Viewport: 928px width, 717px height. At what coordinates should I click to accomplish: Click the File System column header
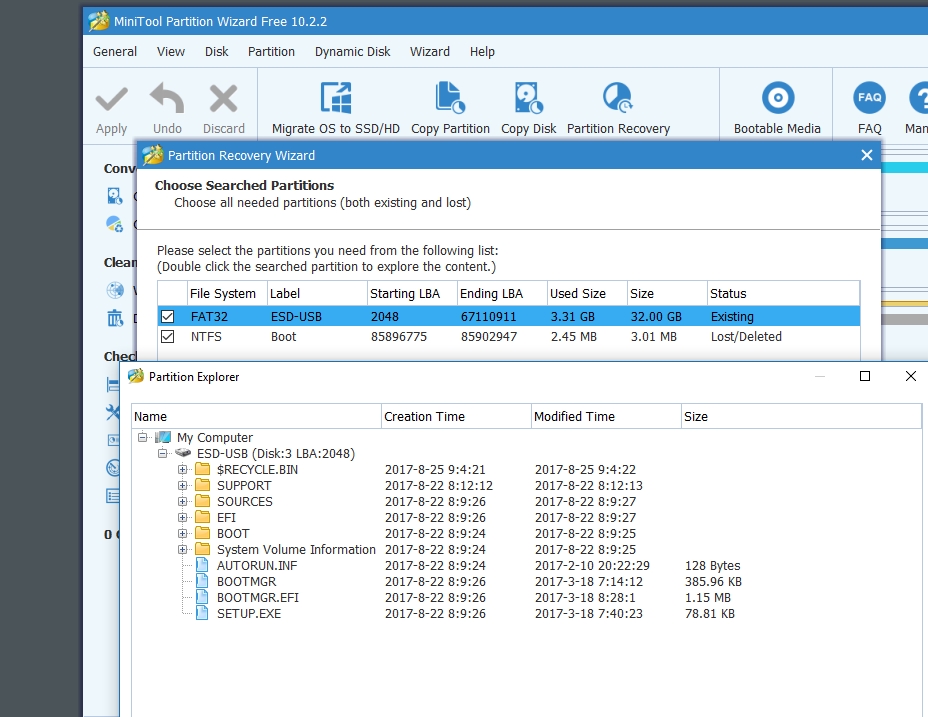click(x=227, y=294)
